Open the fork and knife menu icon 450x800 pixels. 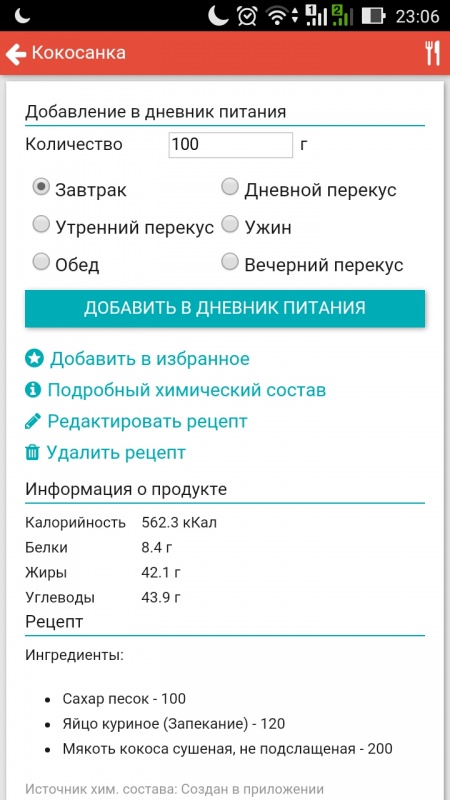click(433, 54)
